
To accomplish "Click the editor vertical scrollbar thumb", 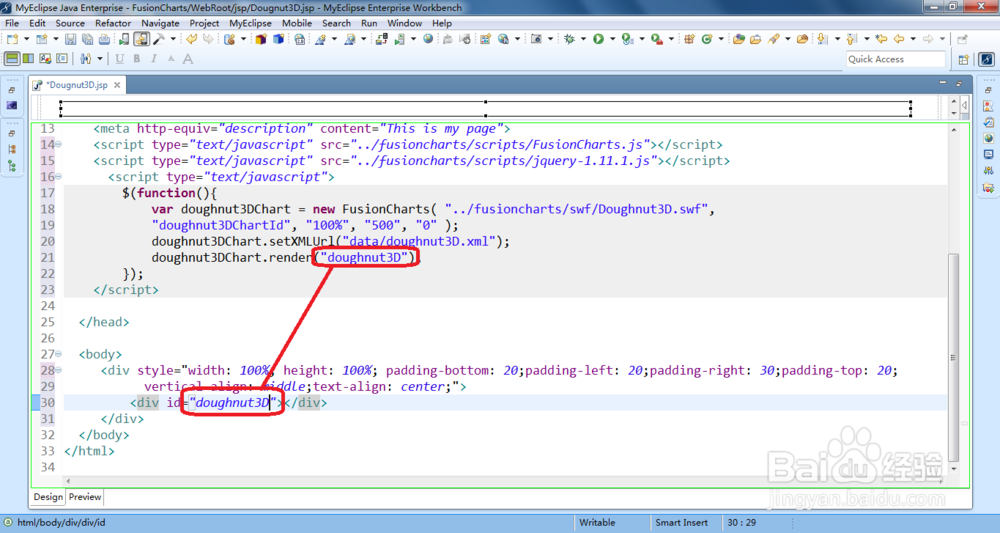I will point(953,357).
